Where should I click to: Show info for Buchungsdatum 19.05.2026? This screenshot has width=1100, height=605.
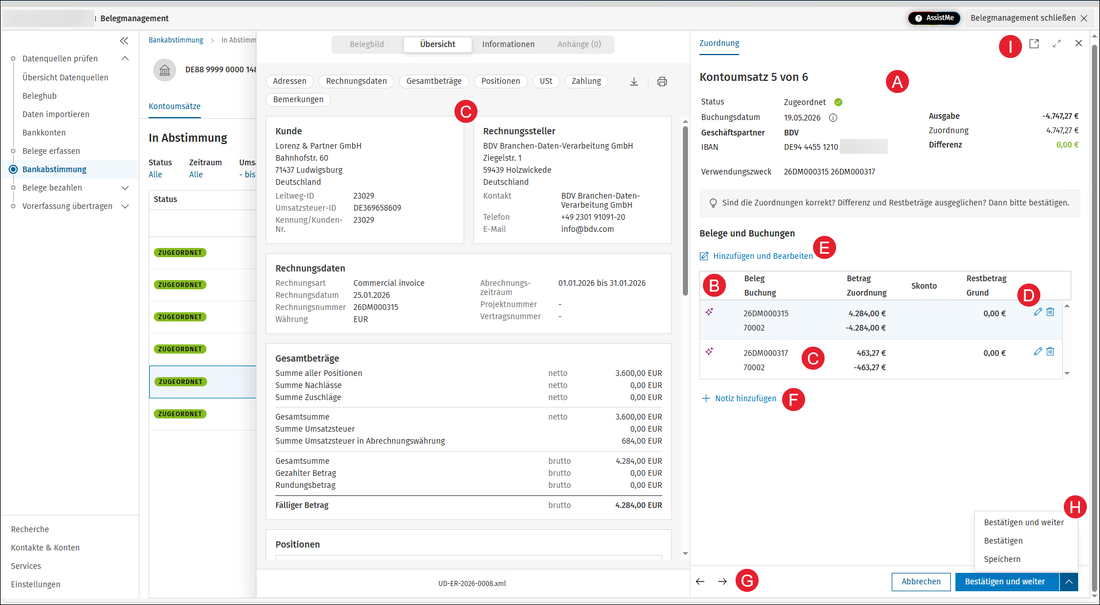[833, 118]
